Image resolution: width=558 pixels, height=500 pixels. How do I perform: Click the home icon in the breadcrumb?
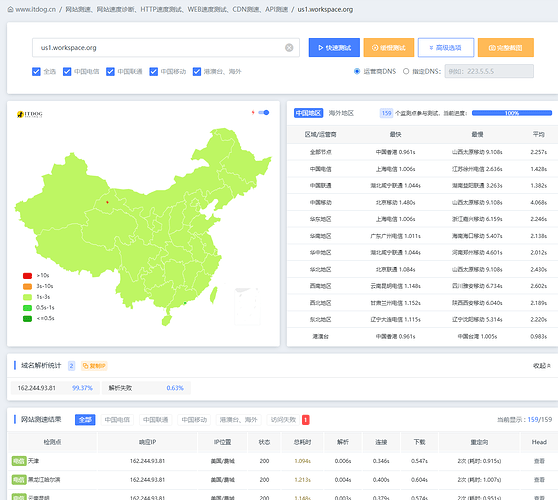click(11, 10)
